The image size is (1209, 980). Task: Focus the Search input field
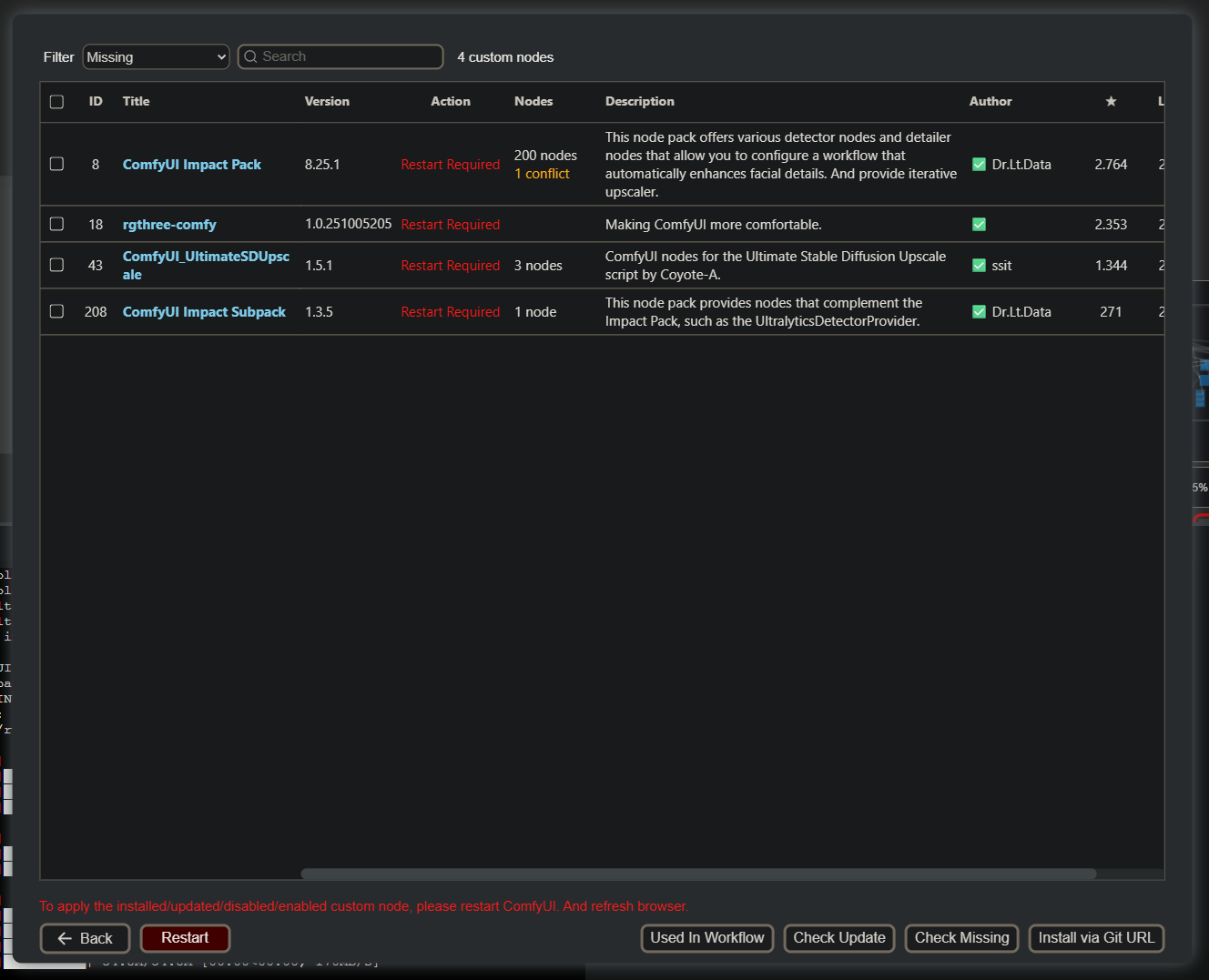(349, 56)
